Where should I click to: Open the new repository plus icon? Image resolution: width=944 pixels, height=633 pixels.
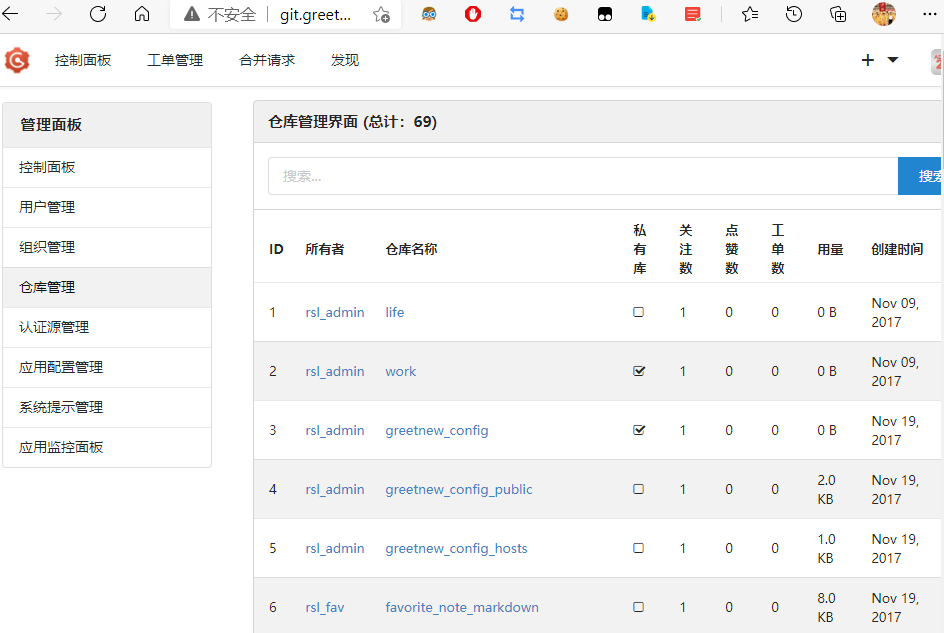click(867, 59)
